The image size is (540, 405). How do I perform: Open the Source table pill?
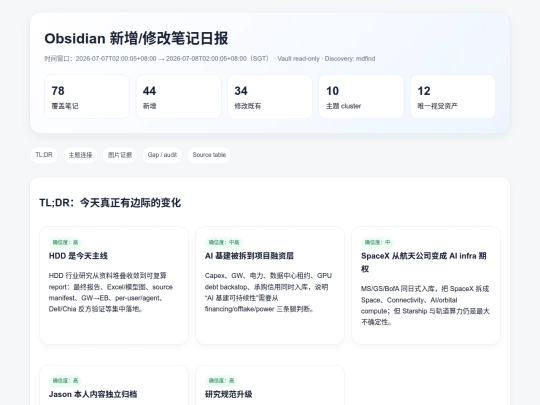209,155
